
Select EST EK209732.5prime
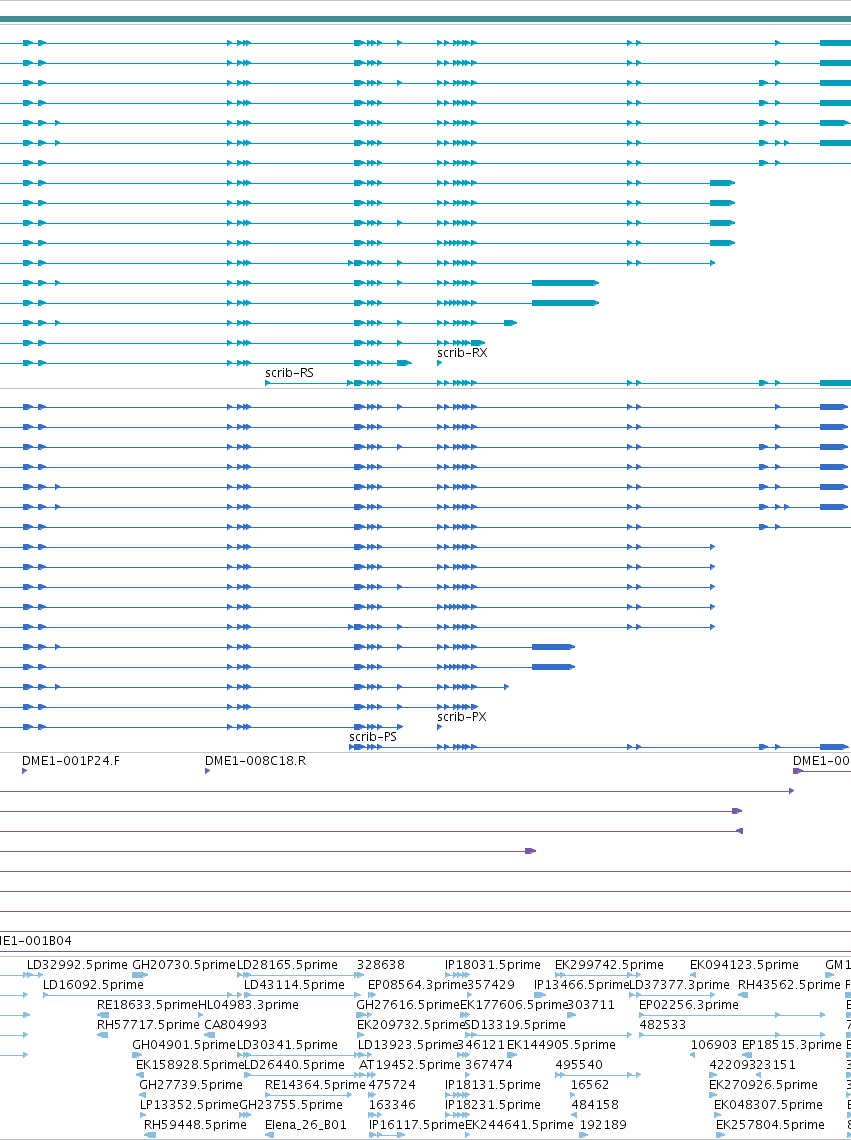click(x=410, y=1024)
